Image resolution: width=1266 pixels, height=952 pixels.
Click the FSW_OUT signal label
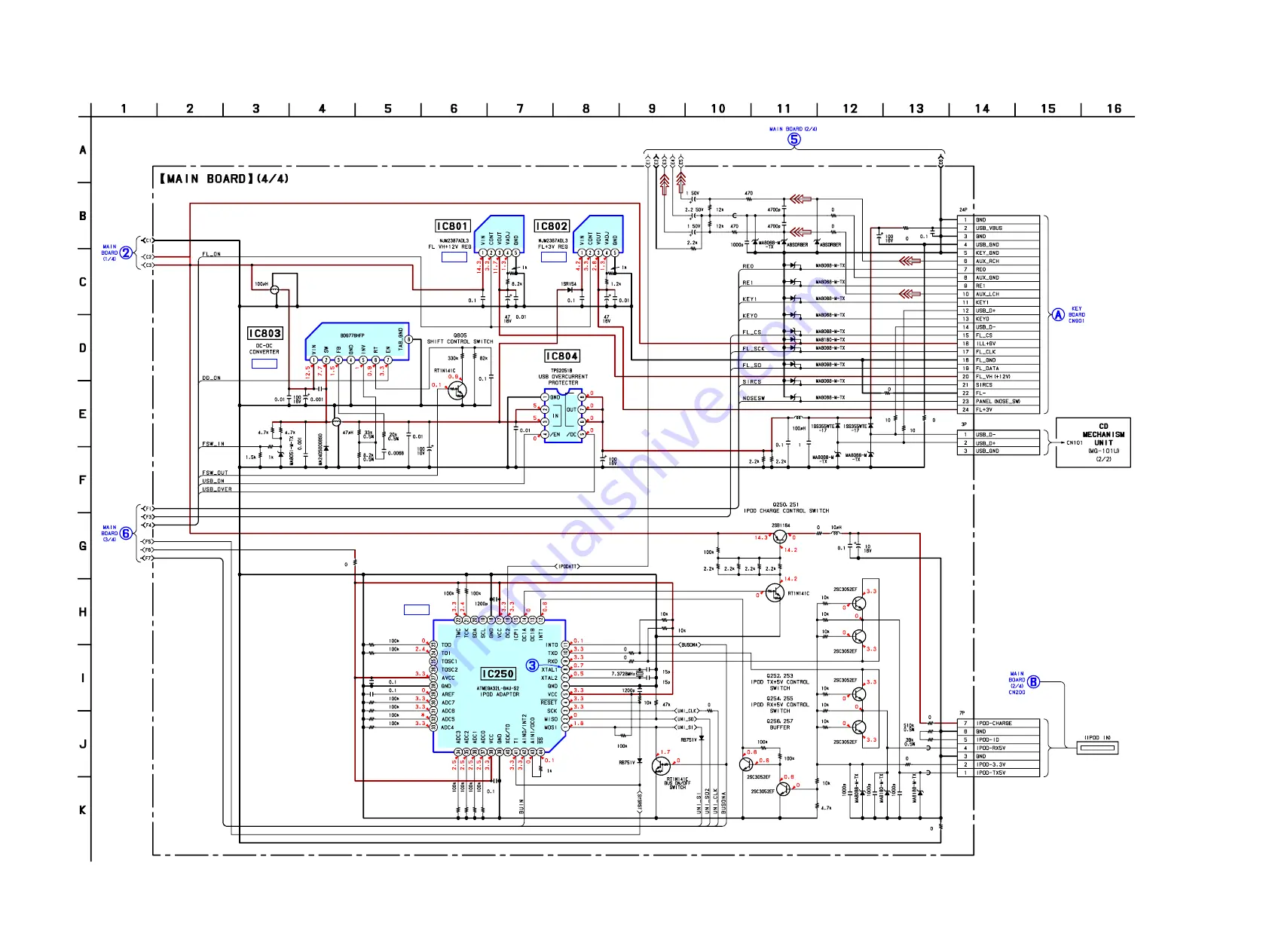[x=215, y=473]
